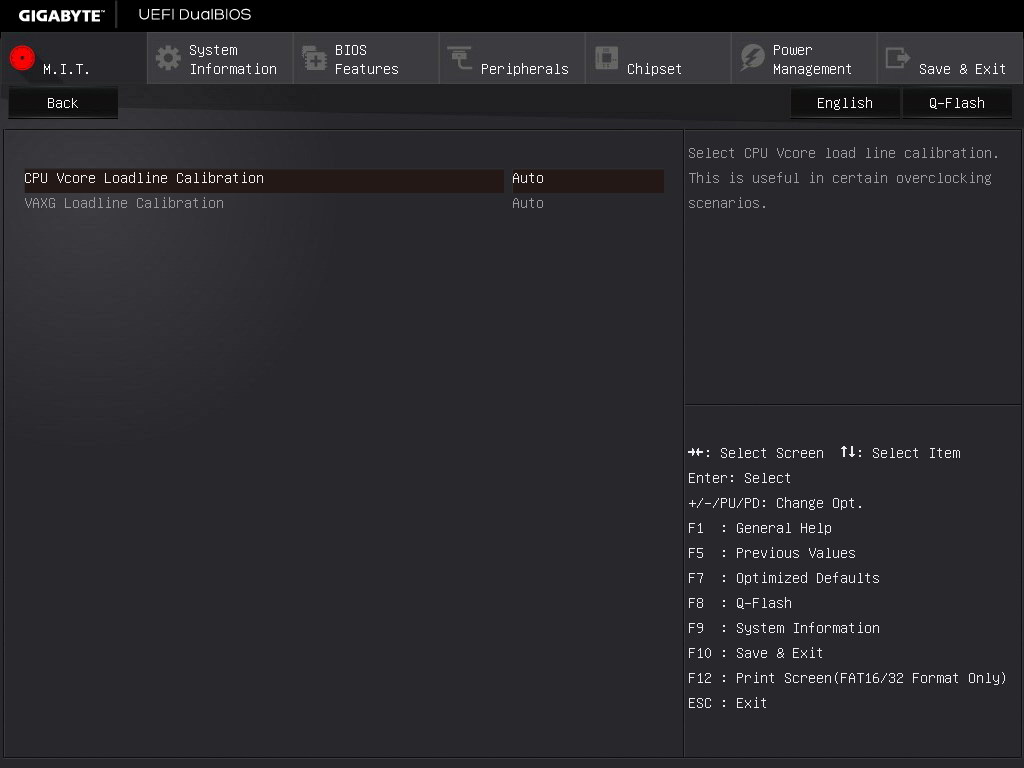Open the English language selector
The height and width of the screenshot is (768, 1024).
844,103
